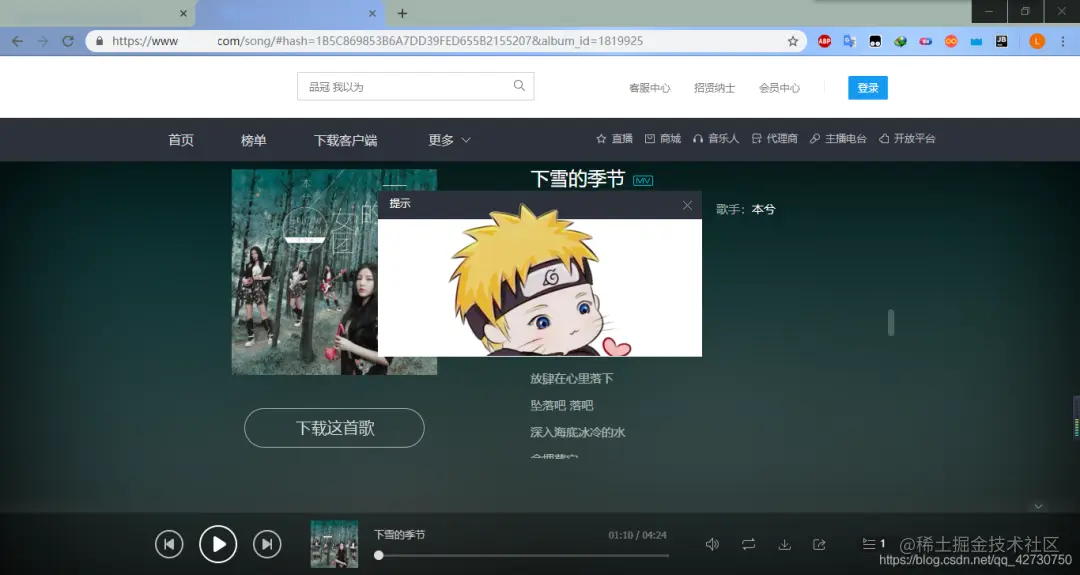Click the Google Translate extension icon
Image resolution: width=1080 pixels, height=575 pixels.
click(850, 41)
